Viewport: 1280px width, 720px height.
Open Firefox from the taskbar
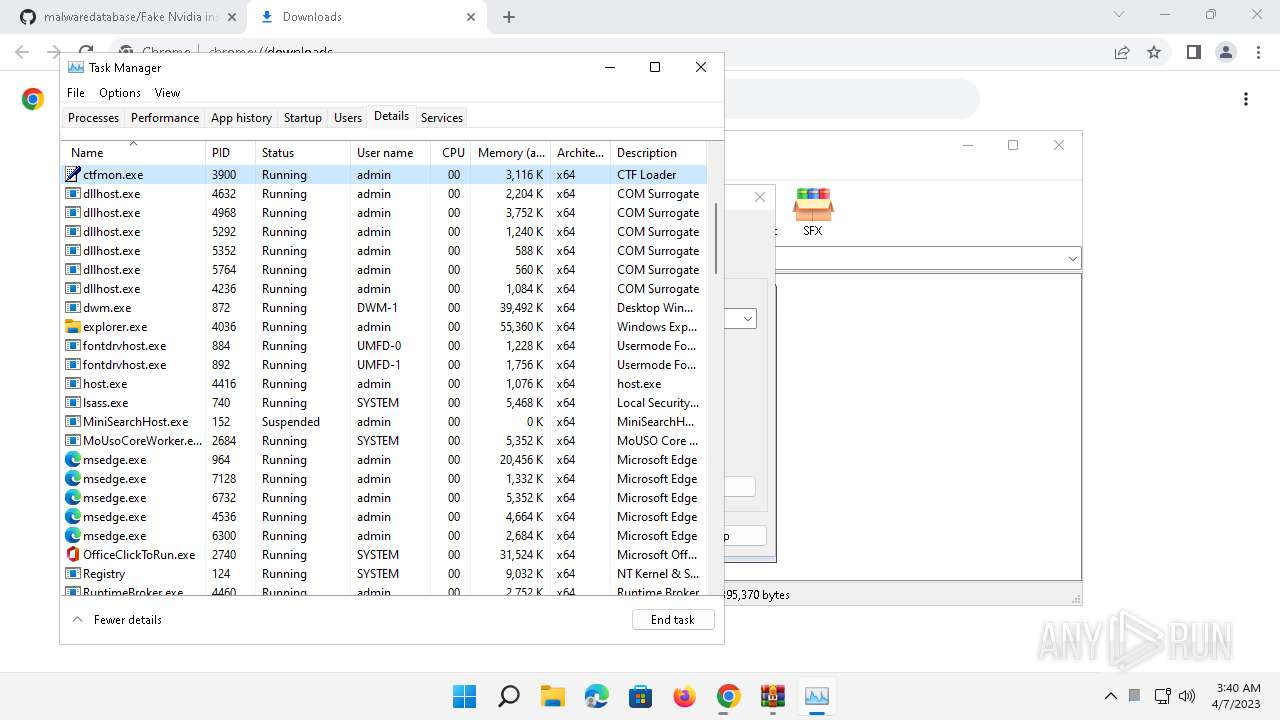click(x=685, y=696)
